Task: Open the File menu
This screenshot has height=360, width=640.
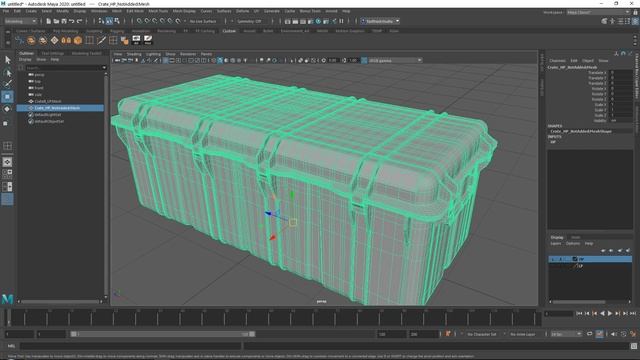Action: [6, 11]
